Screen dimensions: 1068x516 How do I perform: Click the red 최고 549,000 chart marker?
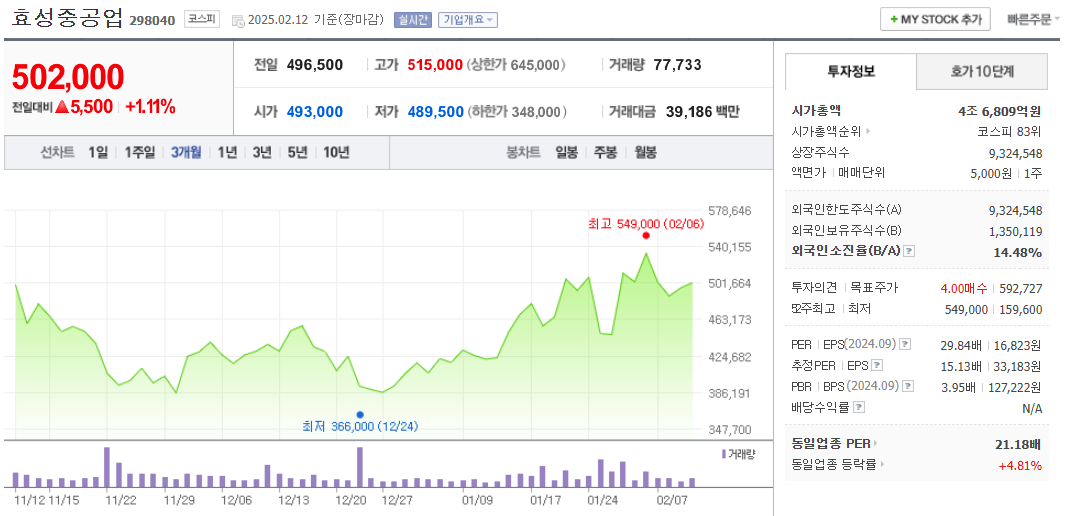click(646, 236)
